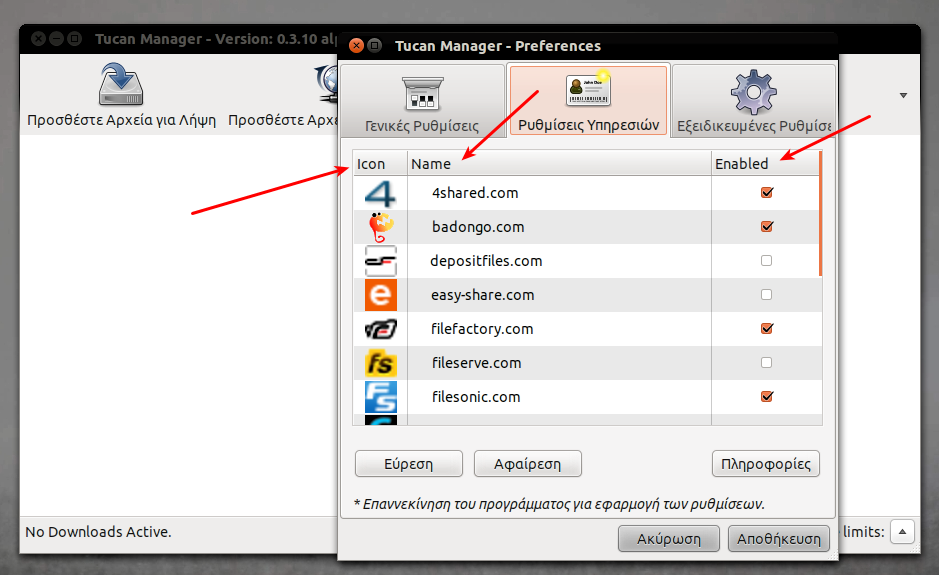Image resolution: width=939 pixels, height=575 pixels.
Task: Expand the limits panel arrow button
Action: (x=902, y=531)
